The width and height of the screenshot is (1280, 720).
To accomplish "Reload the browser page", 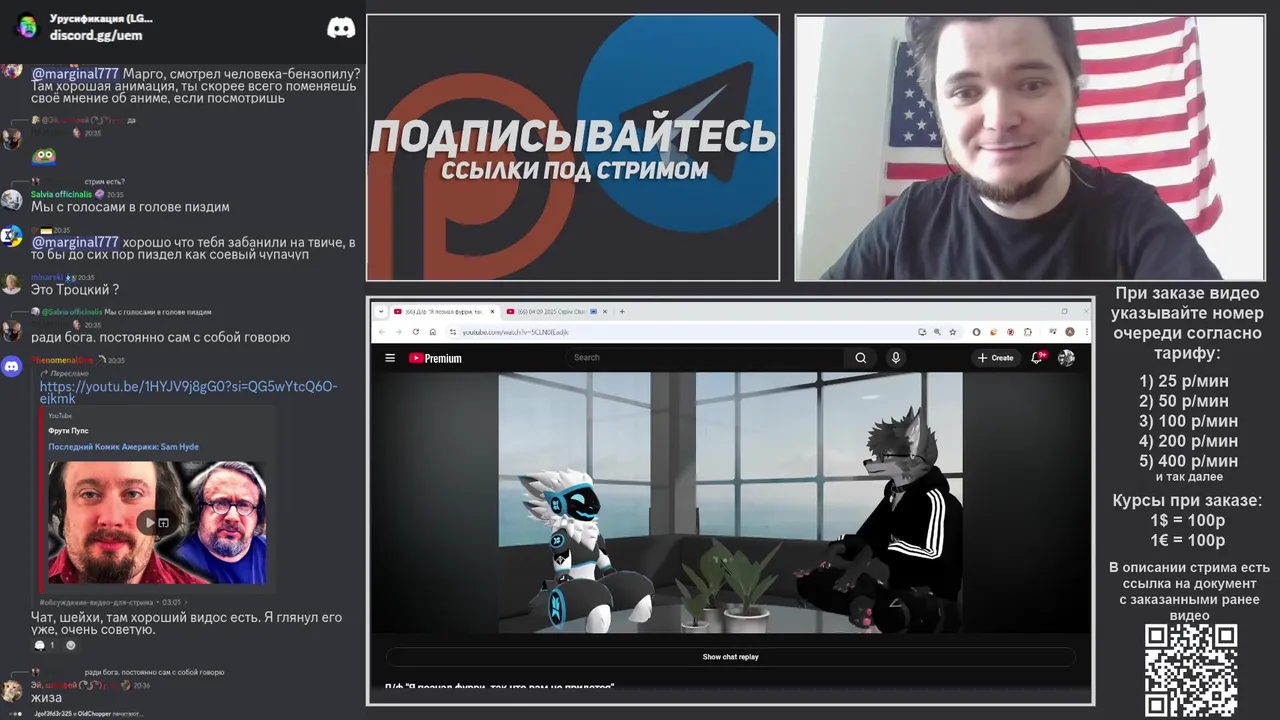I will [416, 332].
